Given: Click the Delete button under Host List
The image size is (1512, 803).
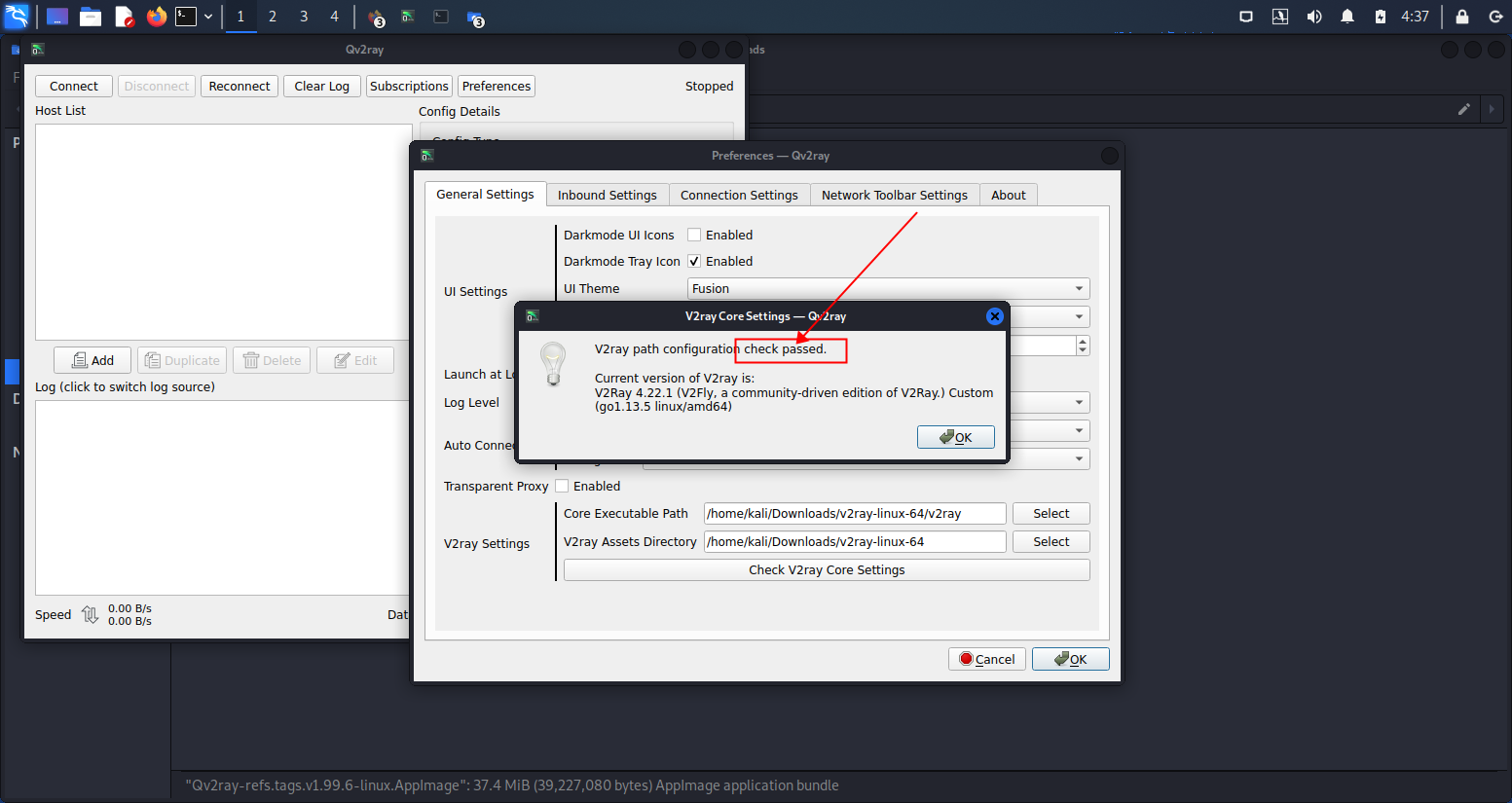Looking at the screenshot, I should coord(272,360).
